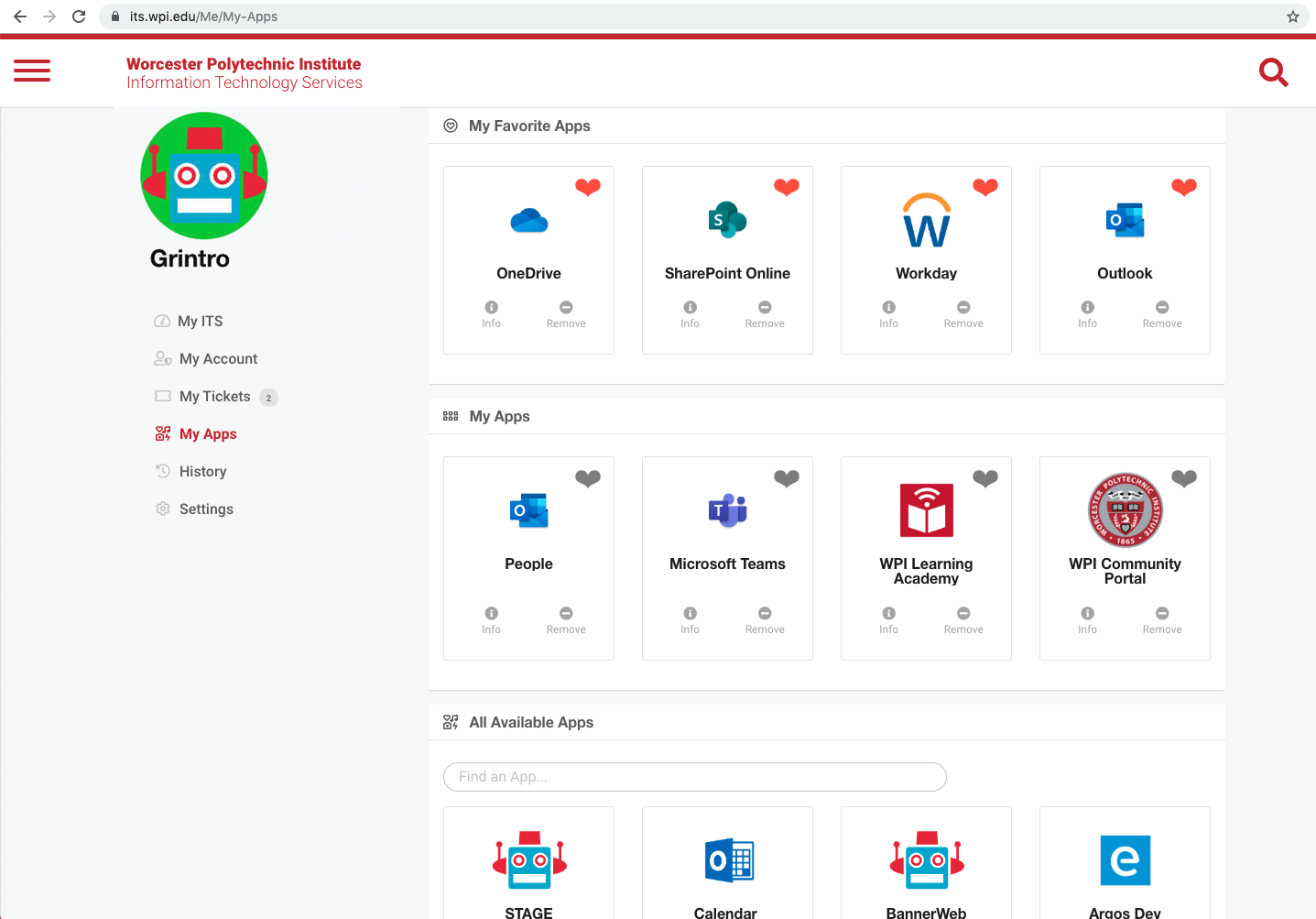Open the Outlook favorite app icon
This screenshot has width=1316, height=919.
1126,220
